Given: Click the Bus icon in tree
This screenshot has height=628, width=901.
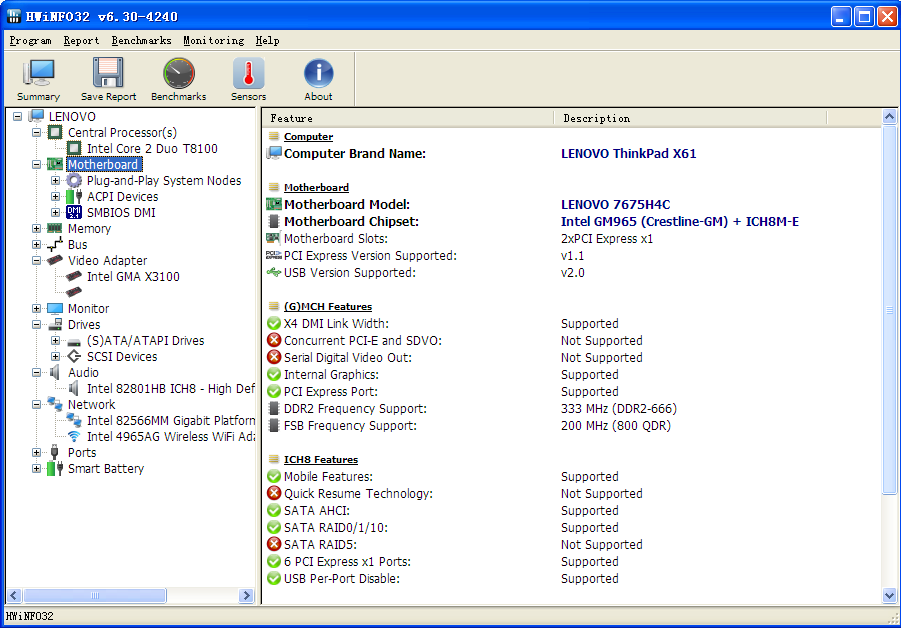Looking at the screenshot, I should click(55, 244).
